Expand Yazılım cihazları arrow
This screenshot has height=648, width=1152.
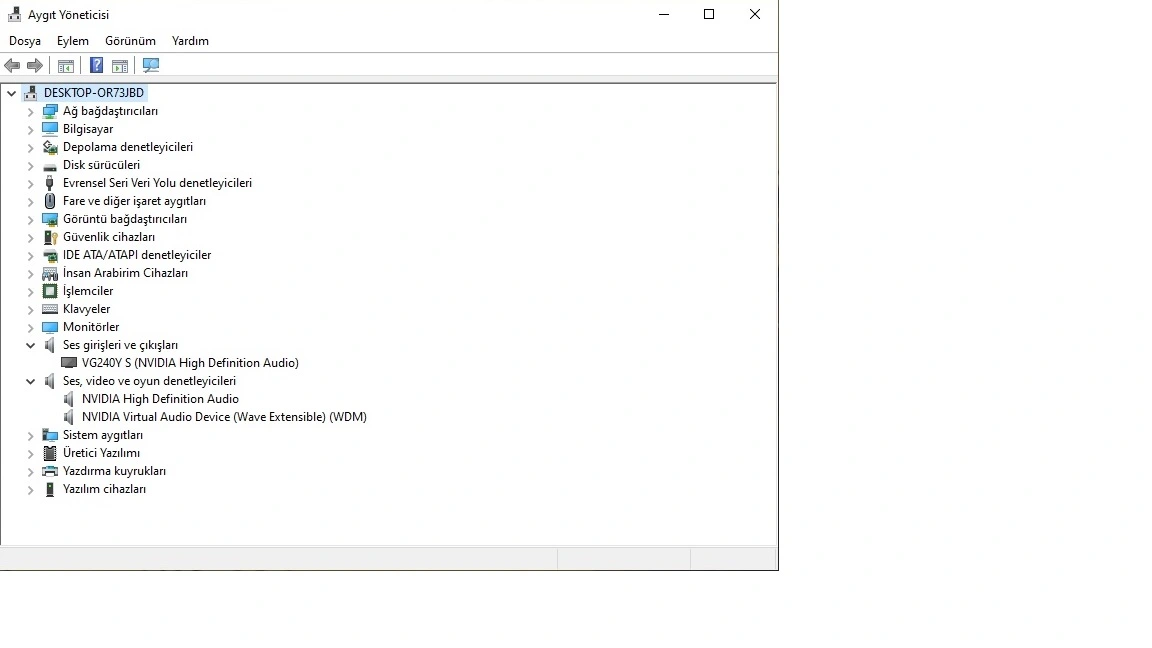click(x=30, y=489)
